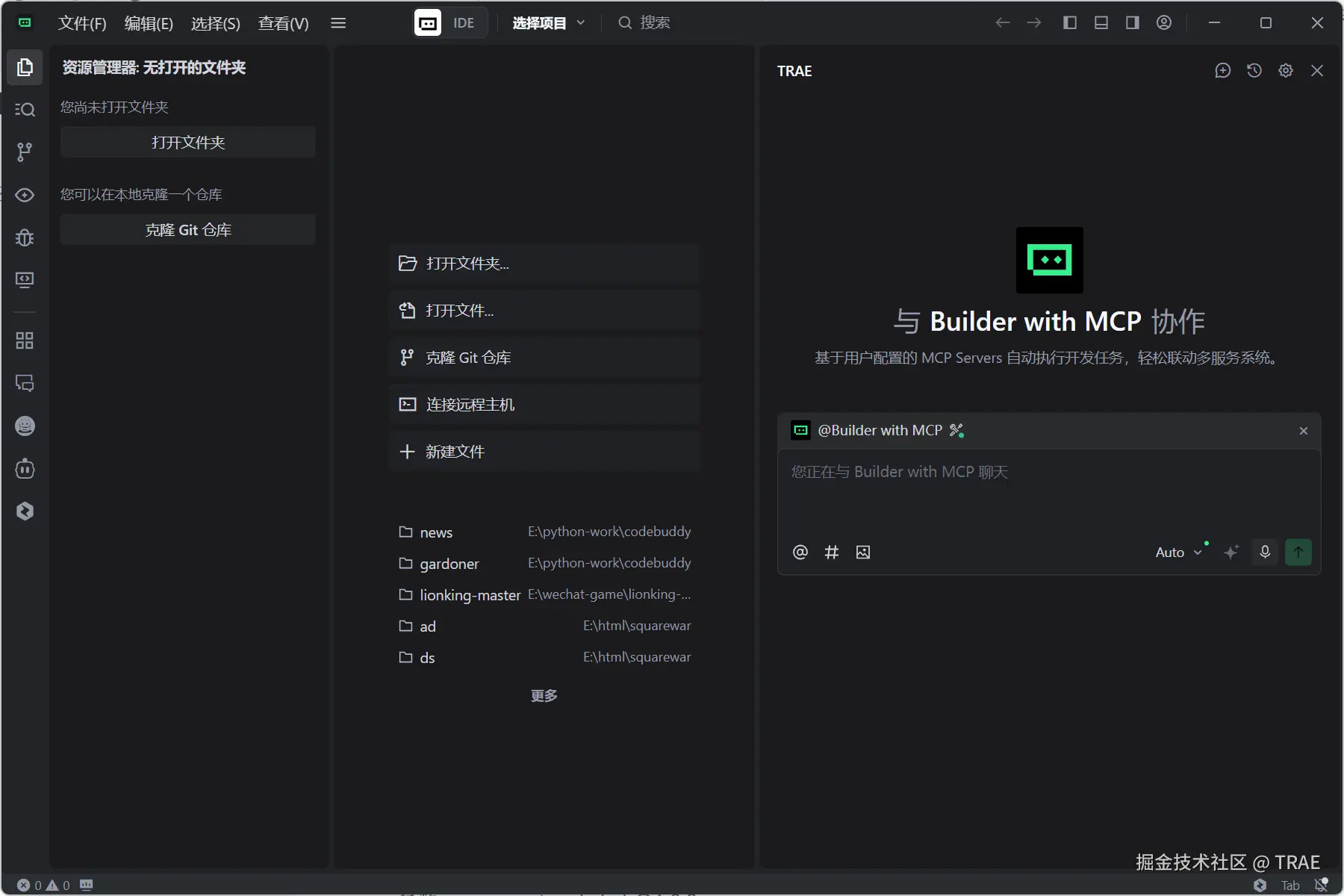Open the Explorer files icon in activity bar
The height and width of the screenshot is (896, 1344).
[25, 67]
